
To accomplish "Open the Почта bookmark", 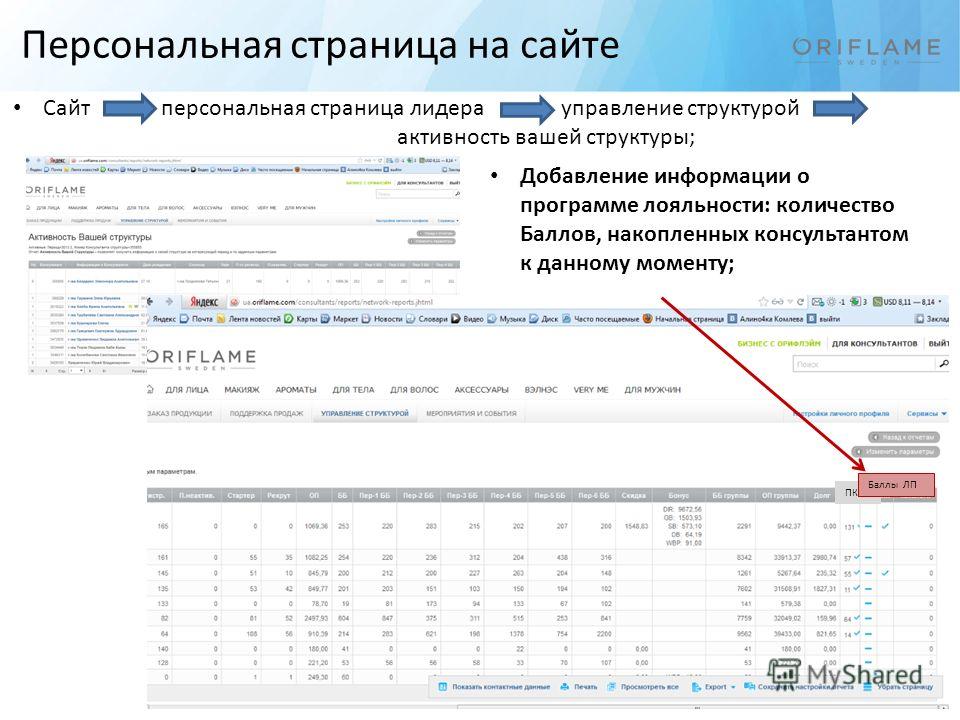I will pyautogui.click(x=196, y=319).
